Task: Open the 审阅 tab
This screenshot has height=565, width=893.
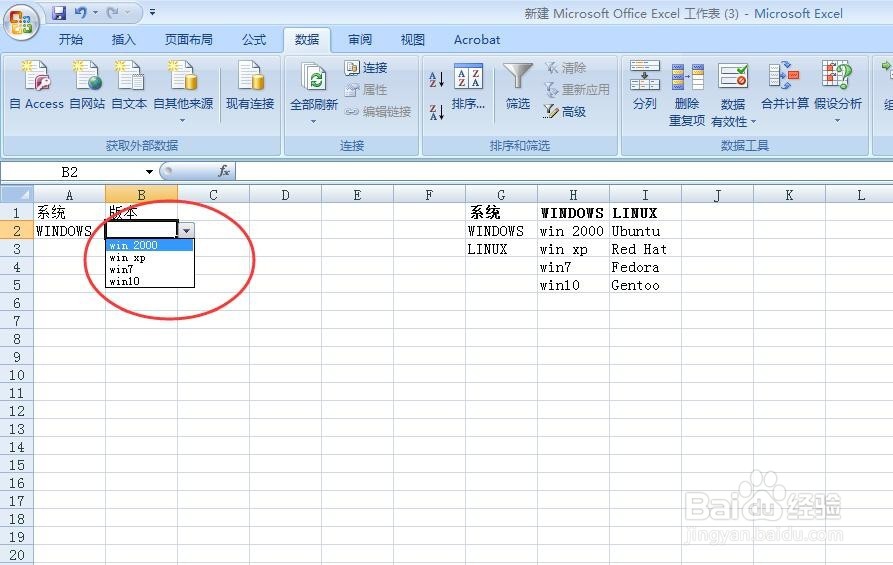Action: (x=360, y=40)
